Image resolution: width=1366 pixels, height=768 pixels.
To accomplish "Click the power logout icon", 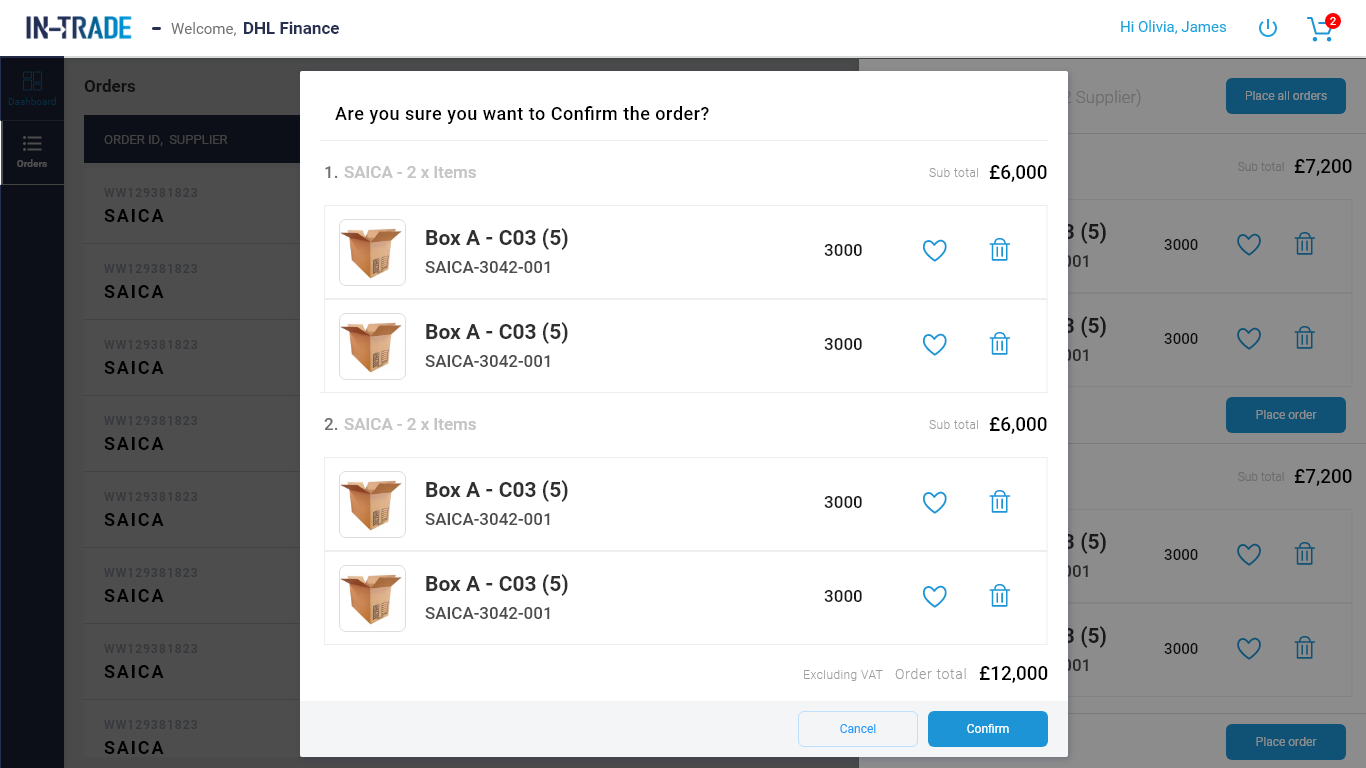I will [x=1267, y=28].
